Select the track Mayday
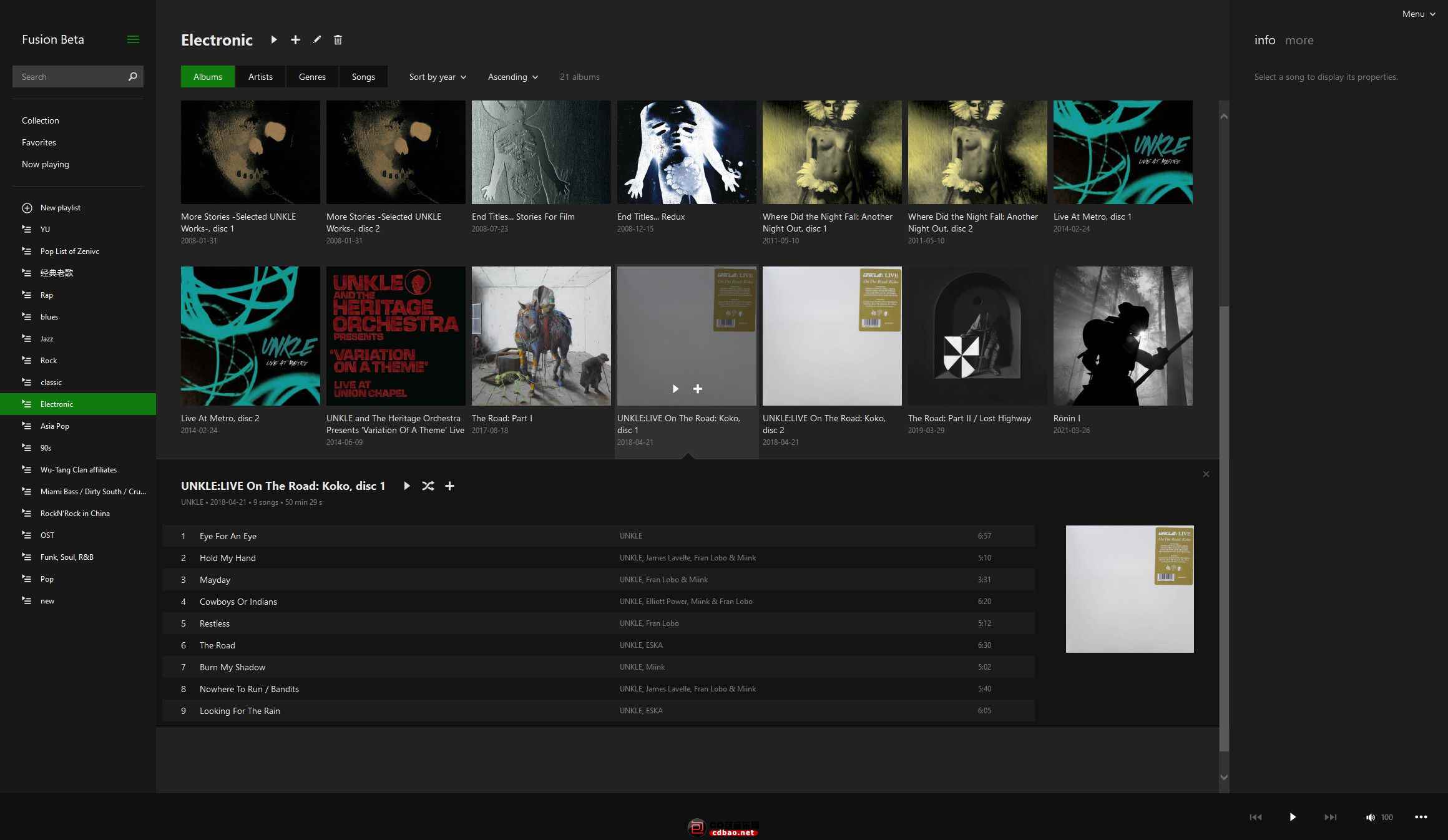 pos(599,580)
